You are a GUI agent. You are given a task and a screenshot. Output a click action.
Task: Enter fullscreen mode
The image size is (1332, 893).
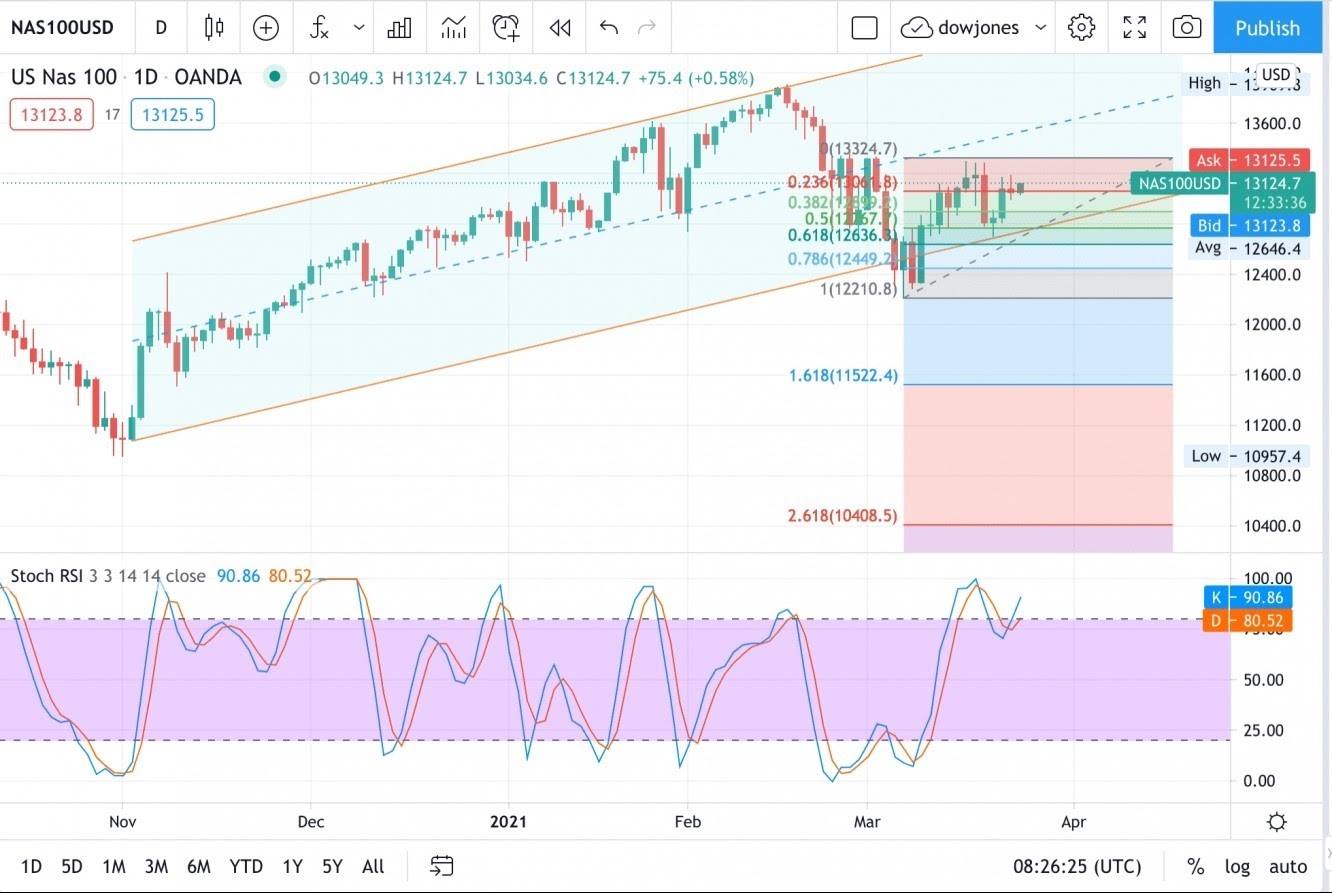tap(1134, 27)
